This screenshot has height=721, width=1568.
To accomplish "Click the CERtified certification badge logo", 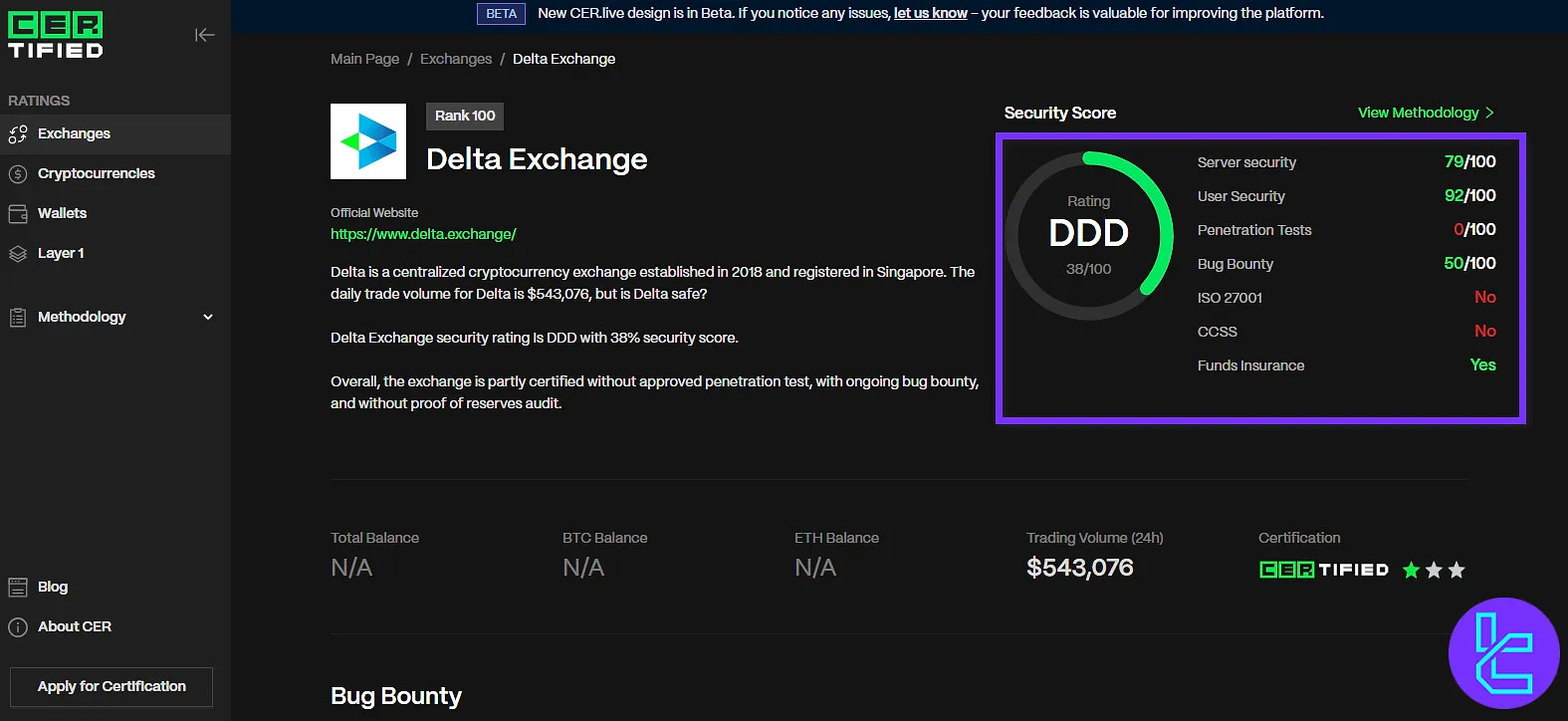I will pyautogui.click(x=1324, y=570).
